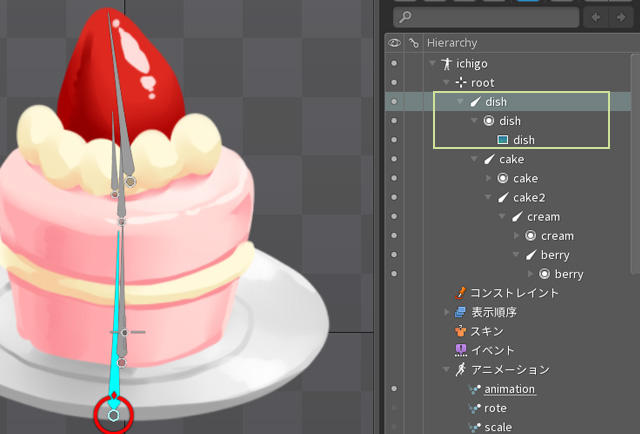Click the orange スキン skin icon

tap(460, 331)
